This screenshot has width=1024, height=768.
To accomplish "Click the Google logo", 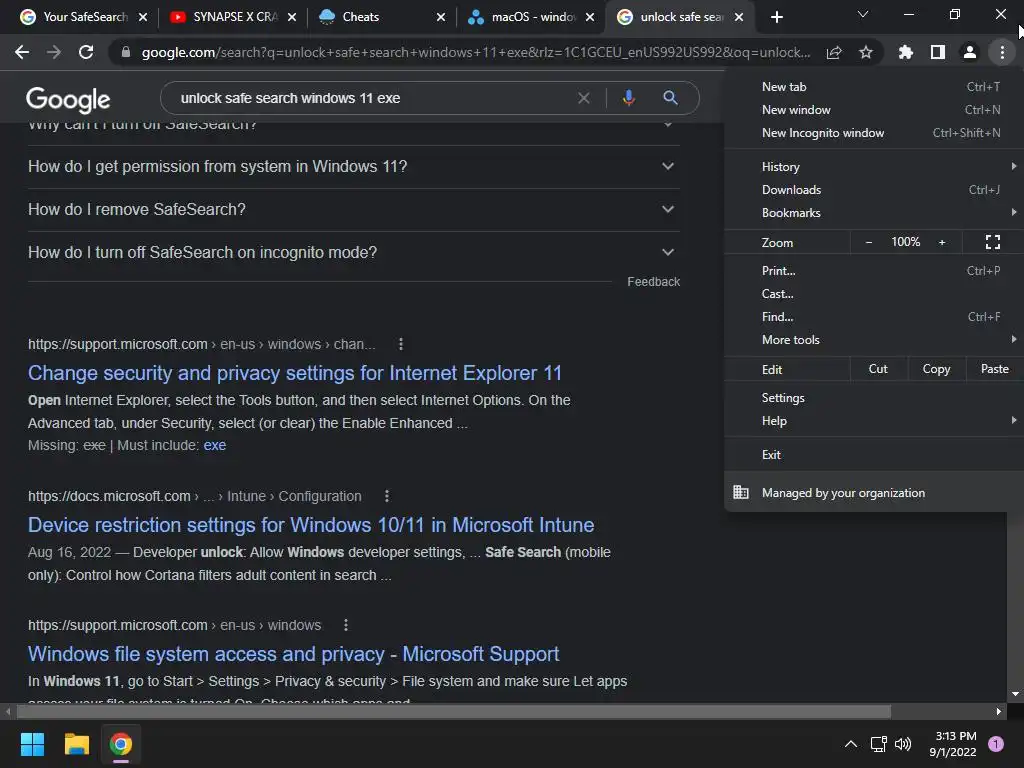I will 68,99.
